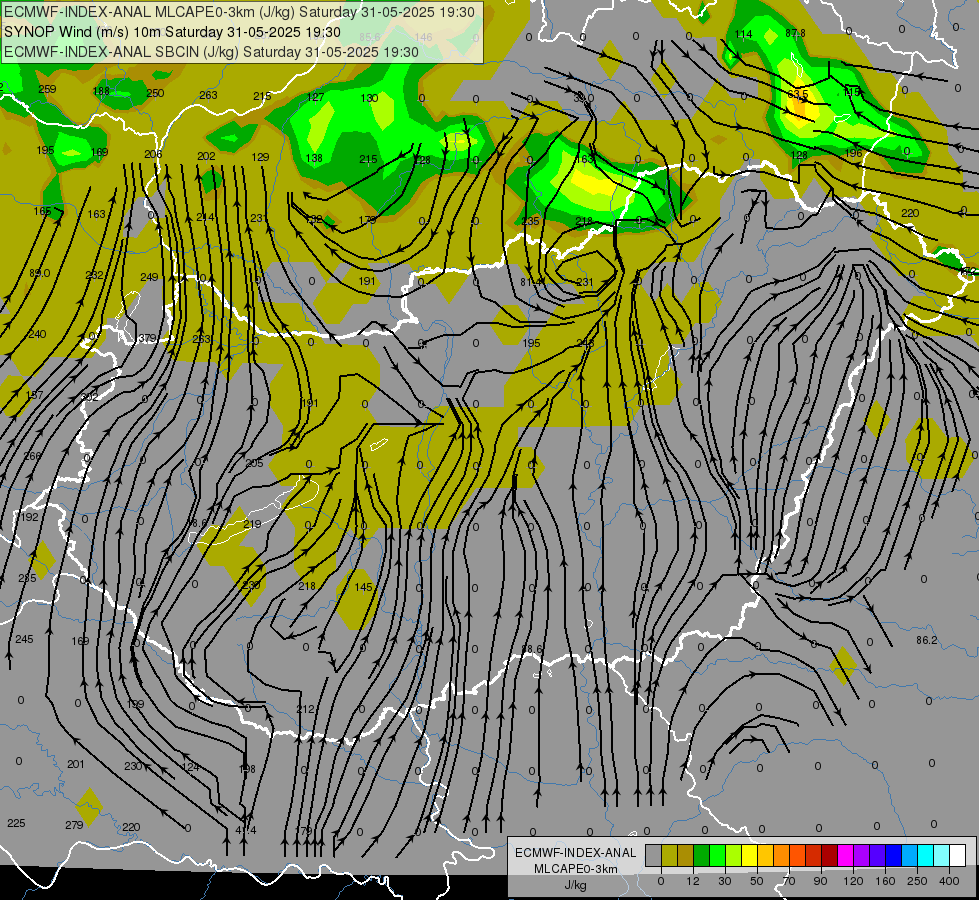The image size is (979, 900).
Task: Click the map value 89.0
Action: tap(40, 274)
